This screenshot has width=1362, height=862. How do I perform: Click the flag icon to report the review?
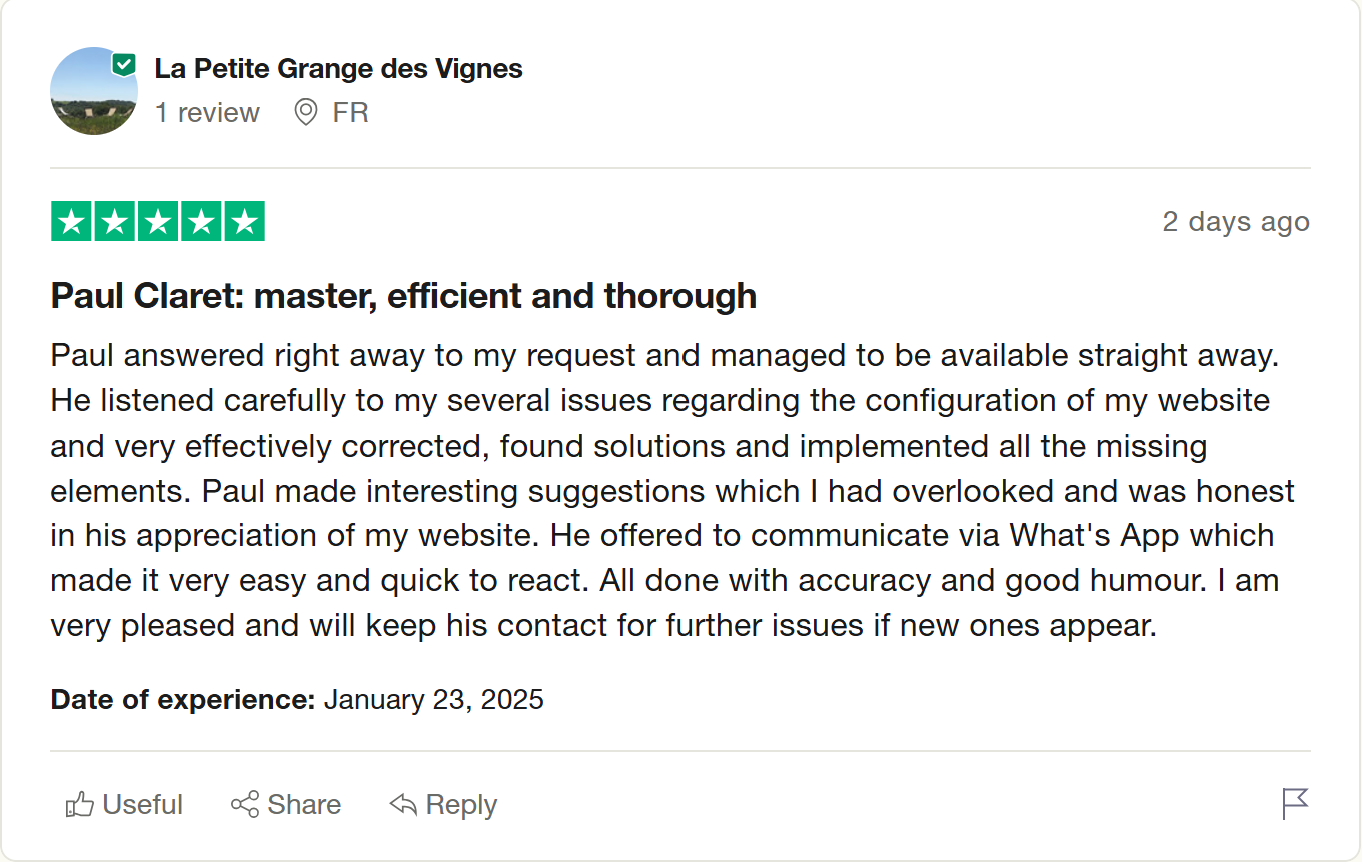tap(1296, 804)
